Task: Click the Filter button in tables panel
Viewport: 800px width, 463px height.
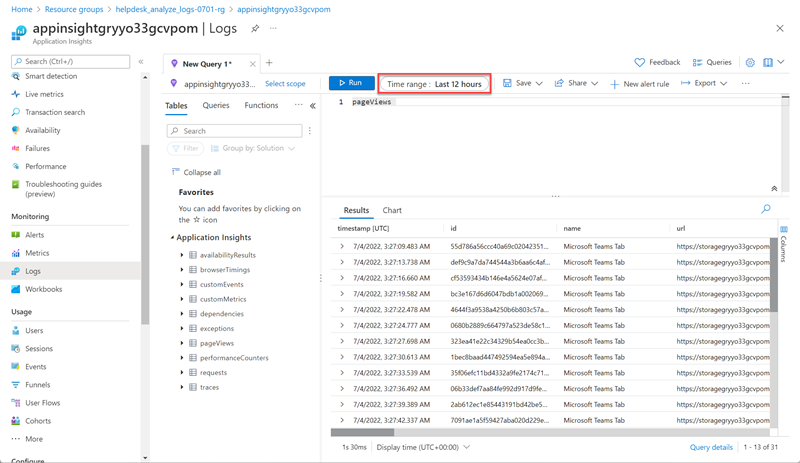Action: (x=185, y=149)
